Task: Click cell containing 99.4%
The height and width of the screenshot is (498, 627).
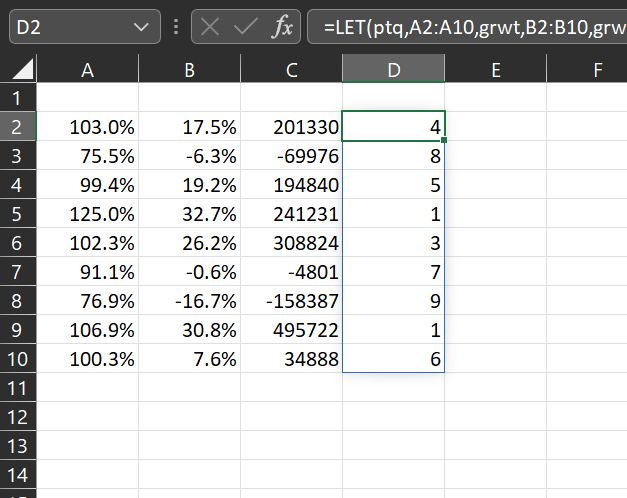Action: click(88, 184)
